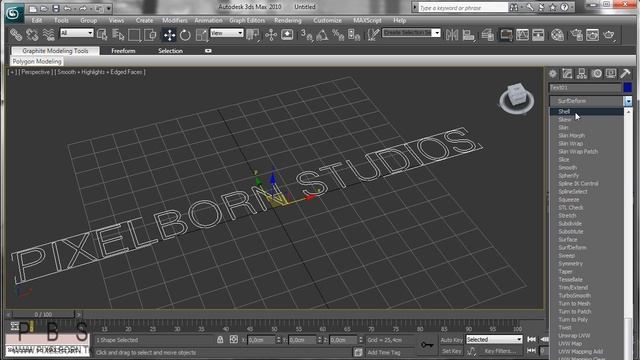Click the blue object color swatch
The width and height of the screenshot is (640, 360).
point(627,88)
